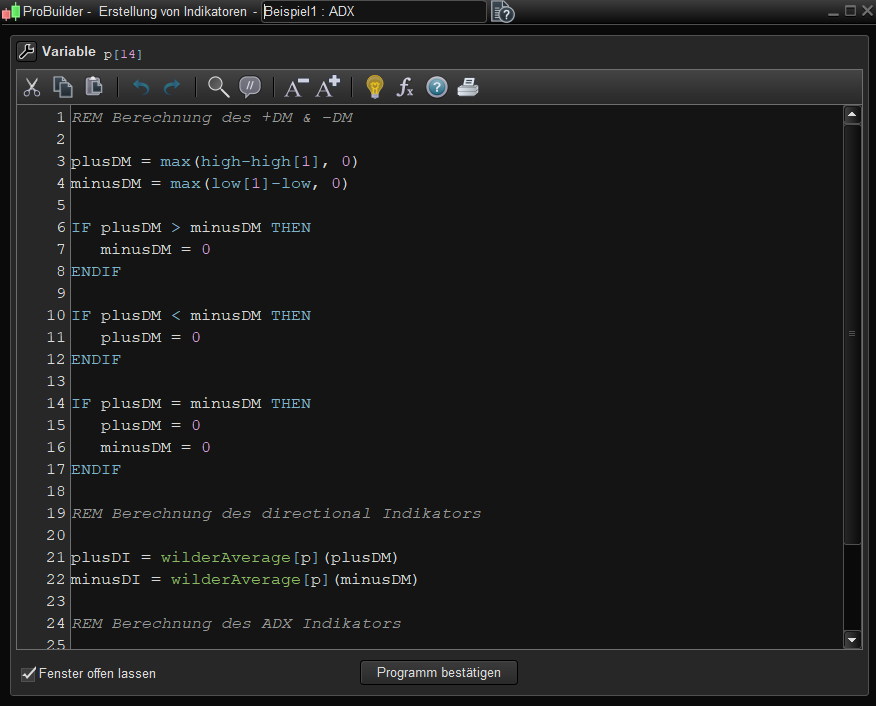The image size is (876, 706).
Task: Toggle 'Fenster offen lassen' checkbox
Action: tap(28, 674)
